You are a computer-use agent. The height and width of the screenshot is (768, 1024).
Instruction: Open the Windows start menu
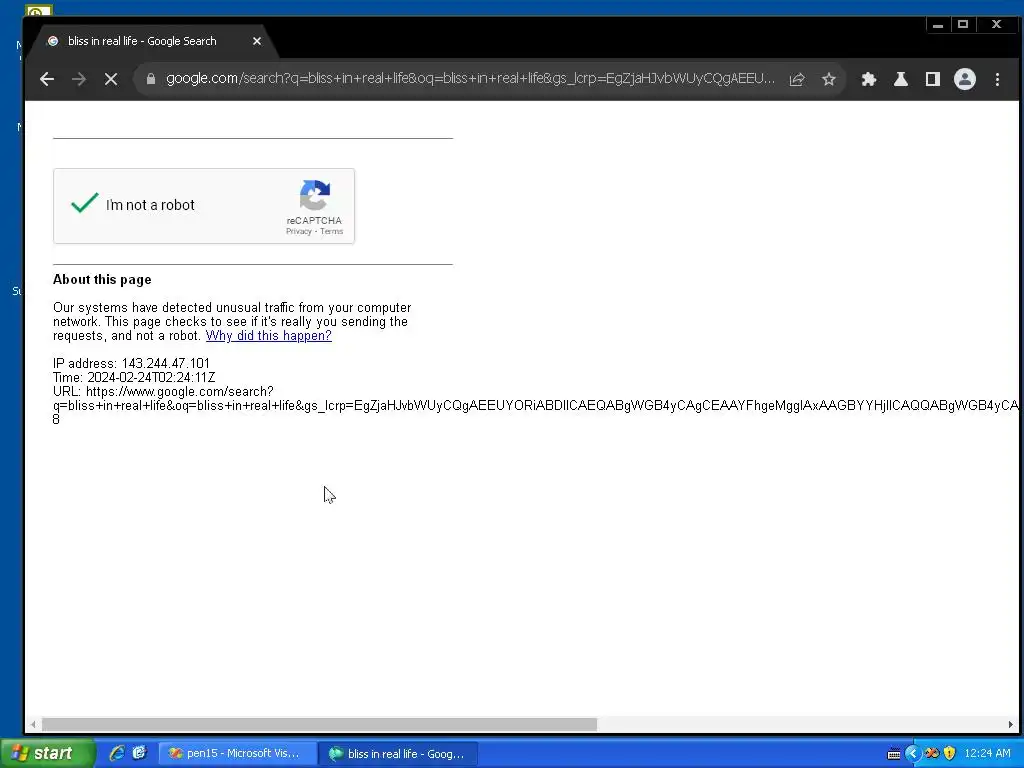[x=46, y=754]
